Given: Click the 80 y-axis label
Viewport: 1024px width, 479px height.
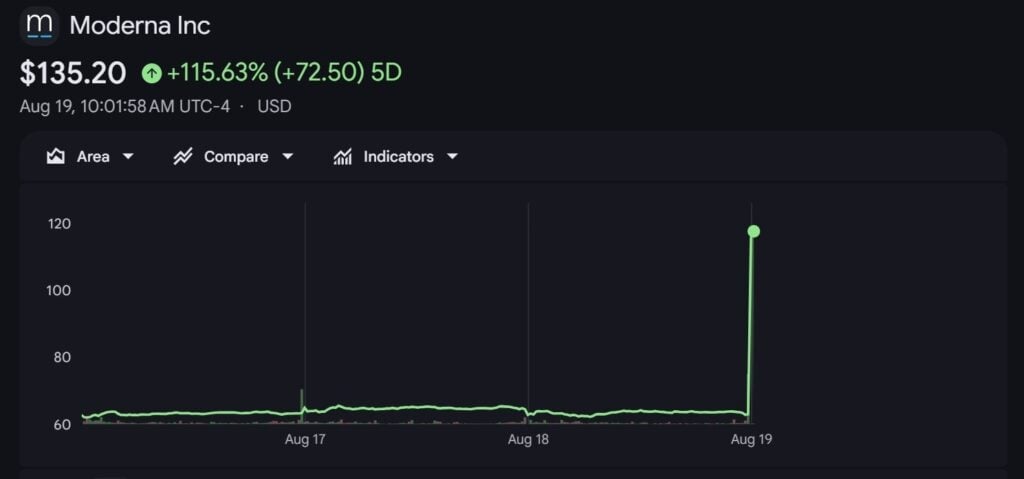Looking at the screenshot, I should tap(61, 357).
